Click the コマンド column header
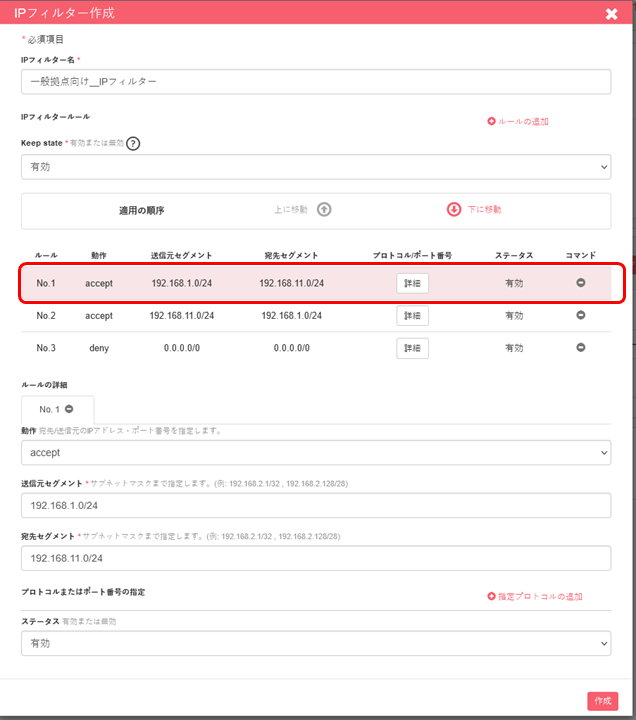This screenshot has width=636, height=720. click(580, 255)
